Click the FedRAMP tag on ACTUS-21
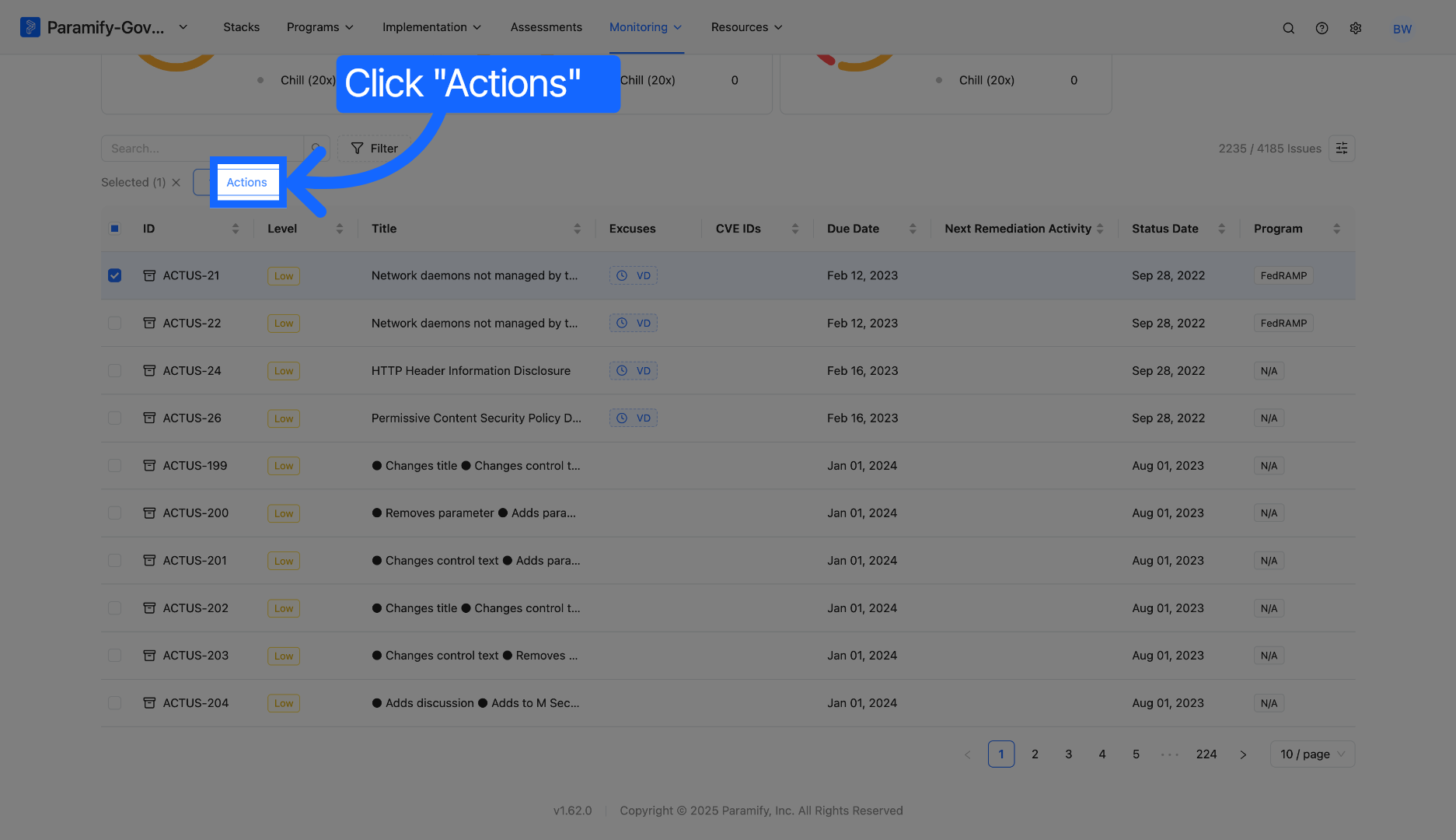This screenshot has width=1456, height=840. pyautogui.click(x=1283, y=275)
